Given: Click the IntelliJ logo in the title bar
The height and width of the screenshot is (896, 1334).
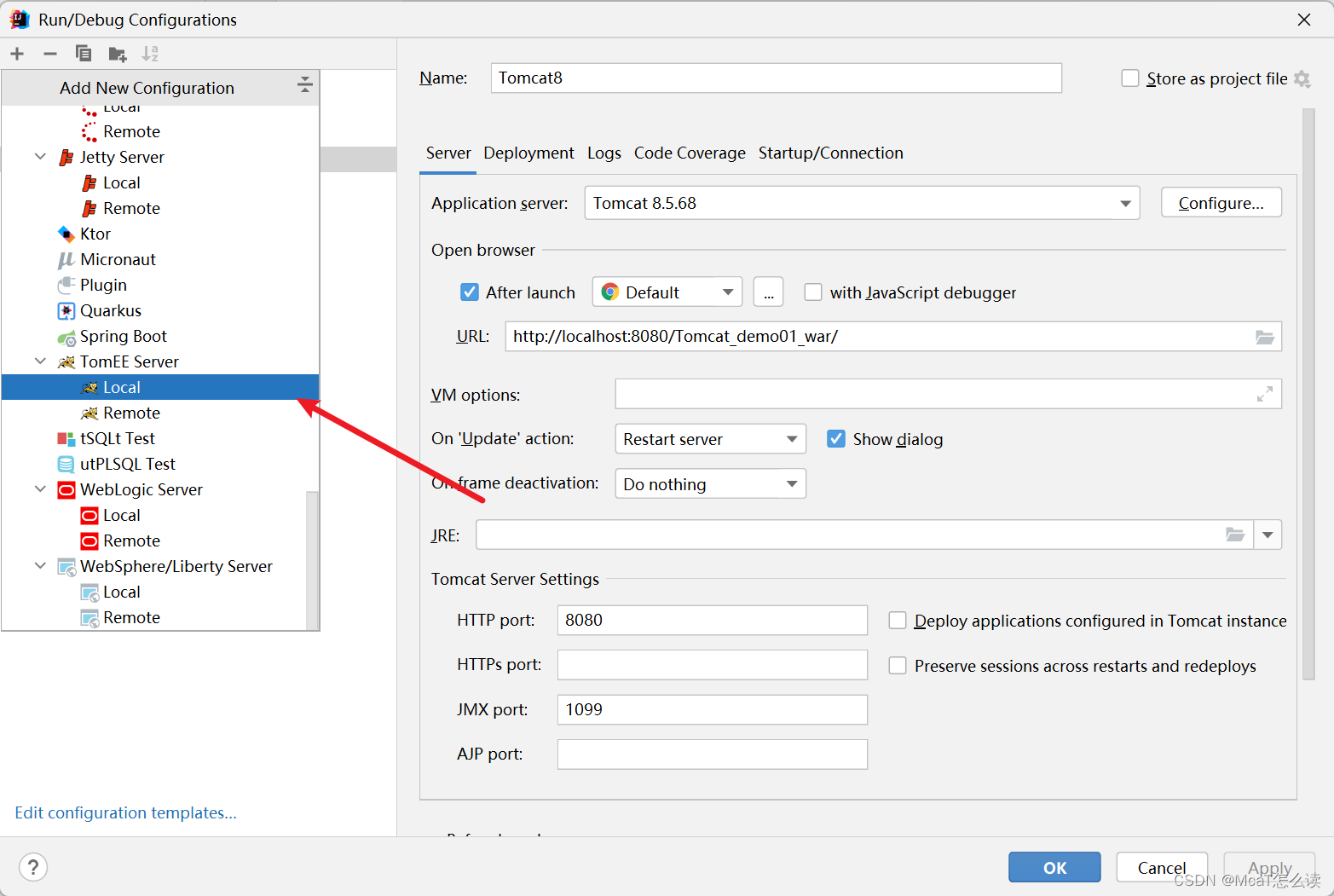Looking at the screenshot, I should tap(20, 20).
